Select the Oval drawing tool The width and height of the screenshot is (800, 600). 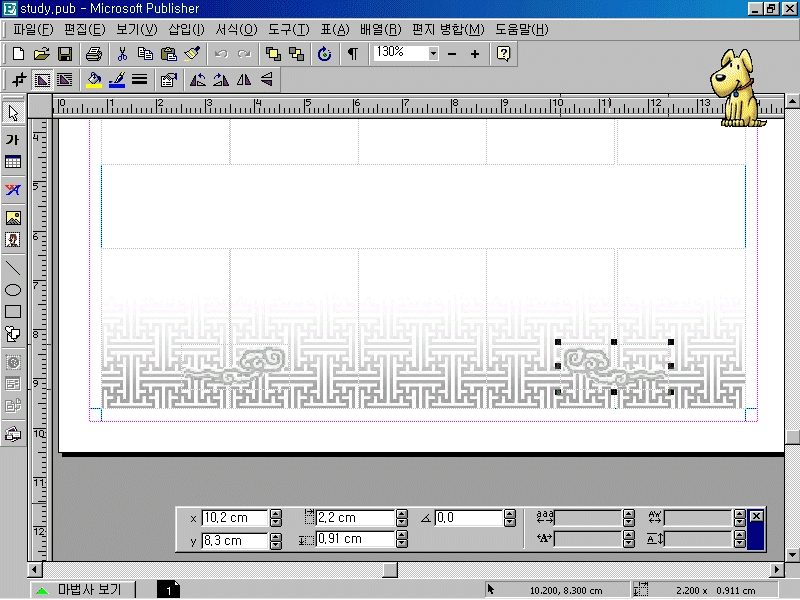pyautogui.click(x=13, y=290)
